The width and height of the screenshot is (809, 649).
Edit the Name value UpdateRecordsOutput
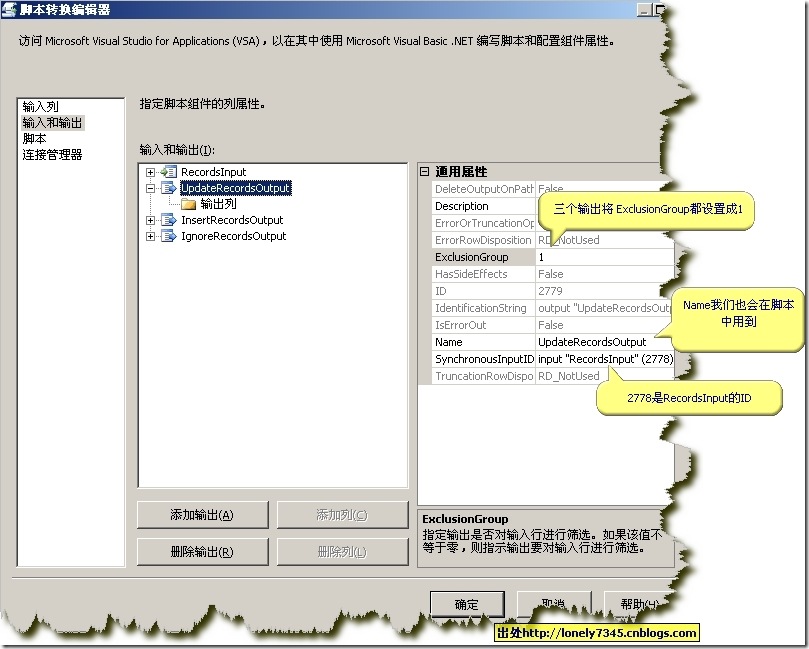(605, 342)
